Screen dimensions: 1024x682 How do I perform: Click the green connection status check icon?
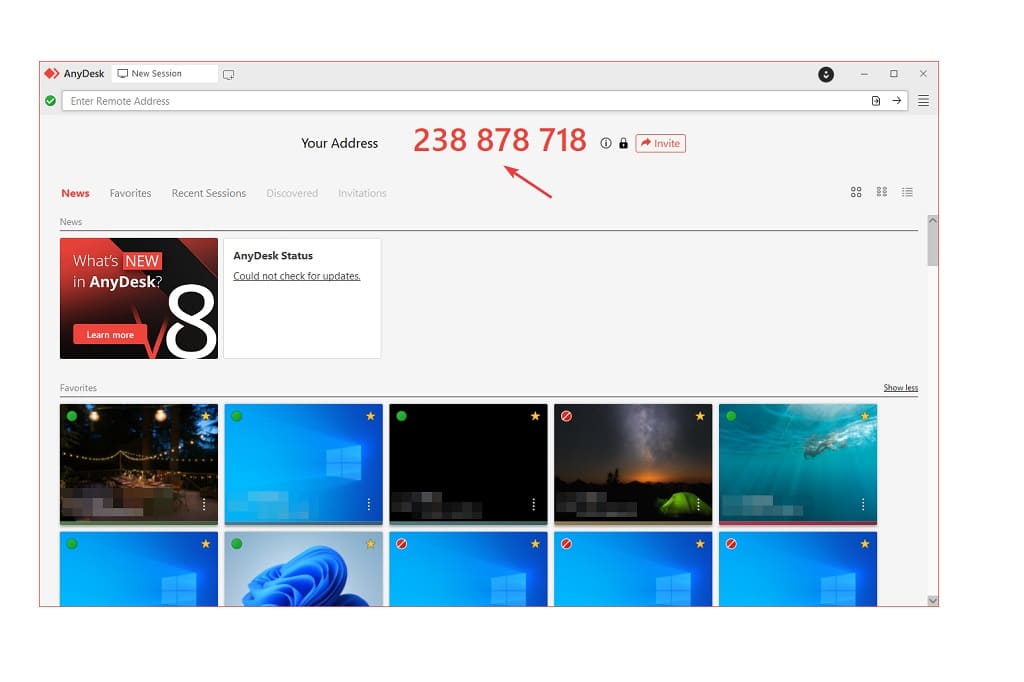click(x=50, y=101)
